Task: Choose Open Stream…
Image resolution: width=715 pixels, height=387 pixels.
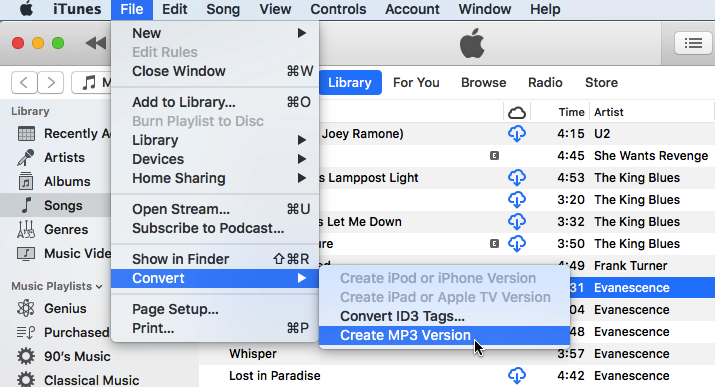Action: (x=215, y=209)
